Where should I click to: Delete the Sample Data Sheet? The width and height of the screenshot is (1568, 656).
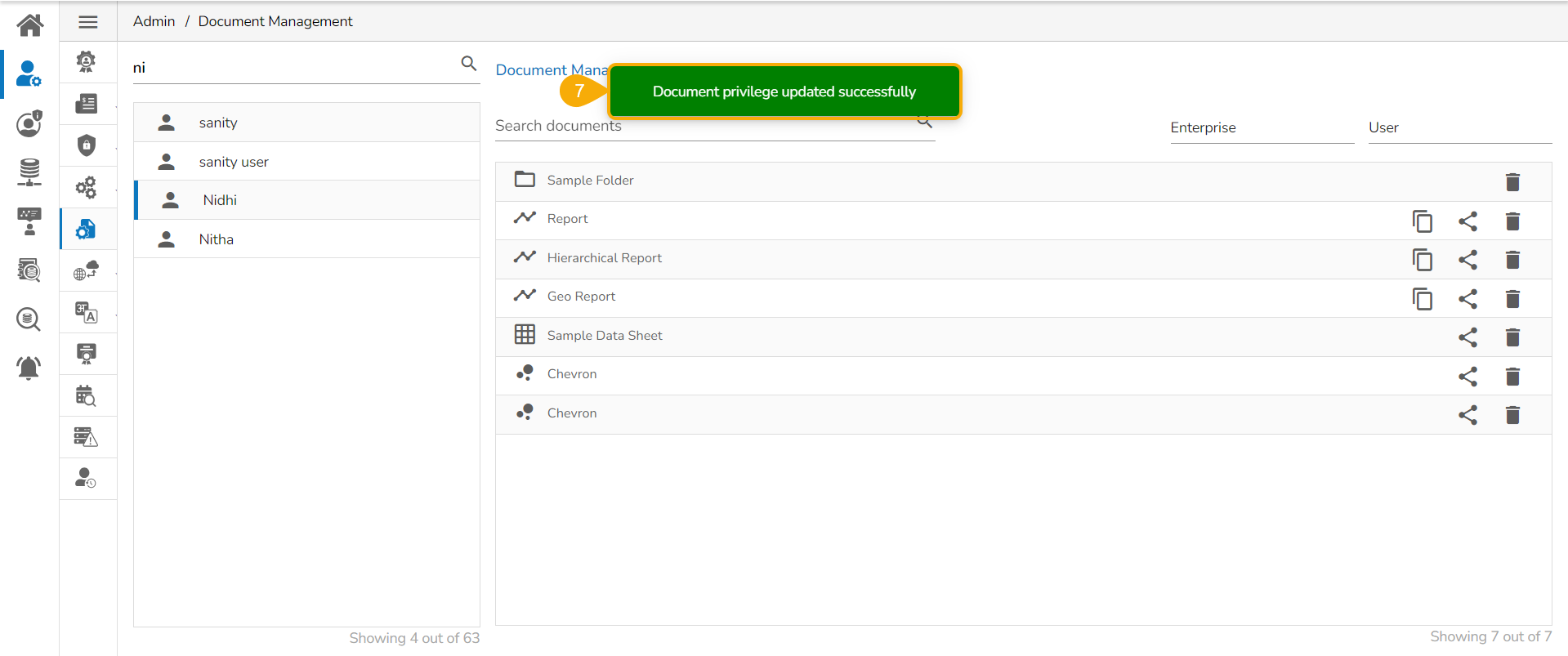click(x=1512, y=337)
